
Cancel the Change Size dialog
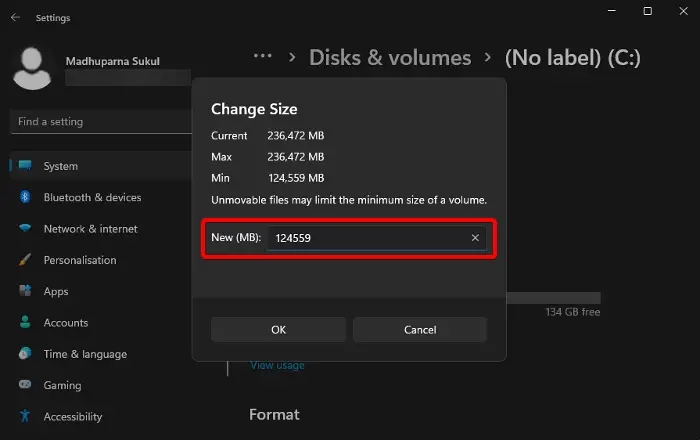tap(420, 330)
